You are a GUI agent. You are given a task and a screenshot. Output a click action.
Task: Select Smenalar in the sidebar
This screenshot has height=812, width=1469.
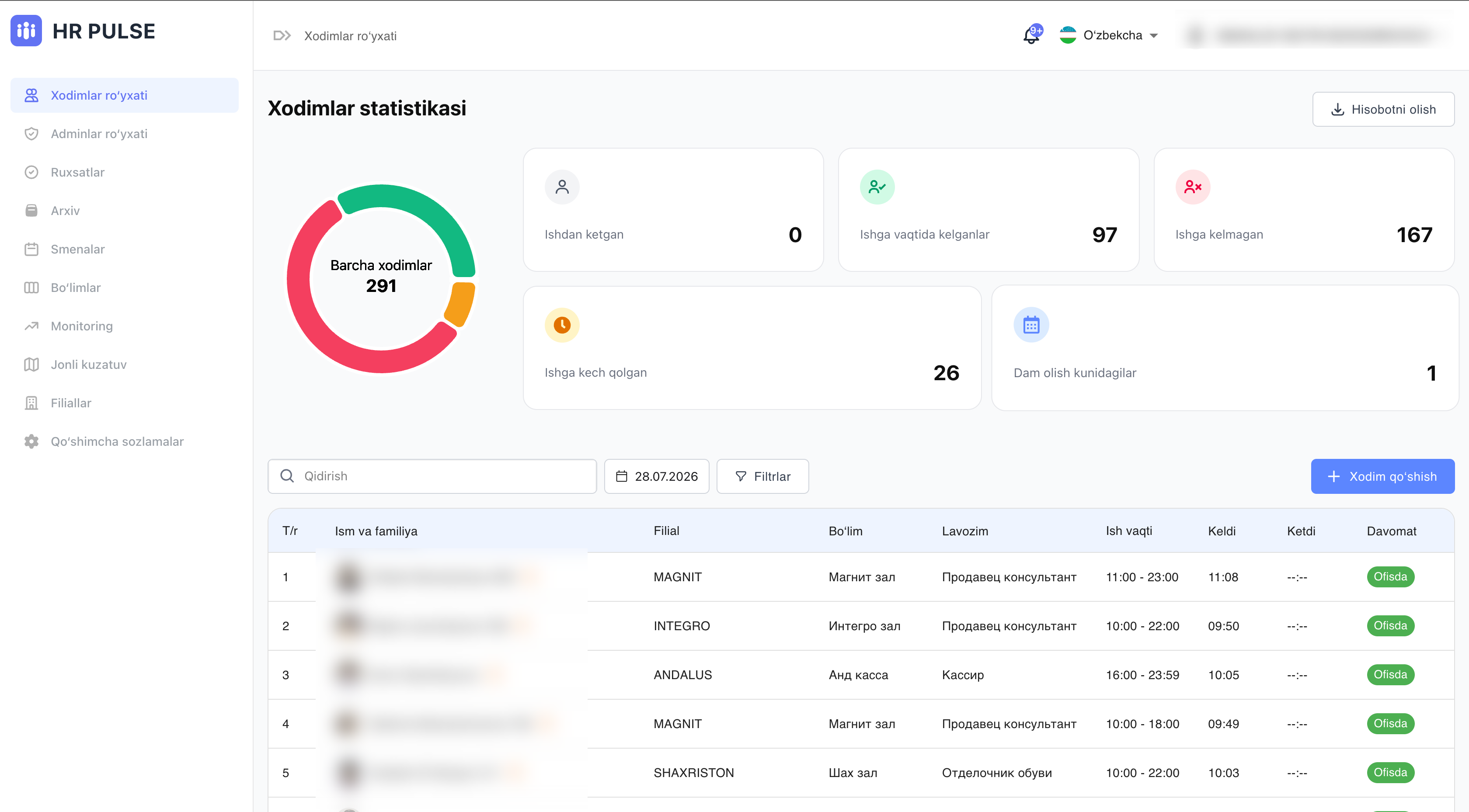click(124, 249)
